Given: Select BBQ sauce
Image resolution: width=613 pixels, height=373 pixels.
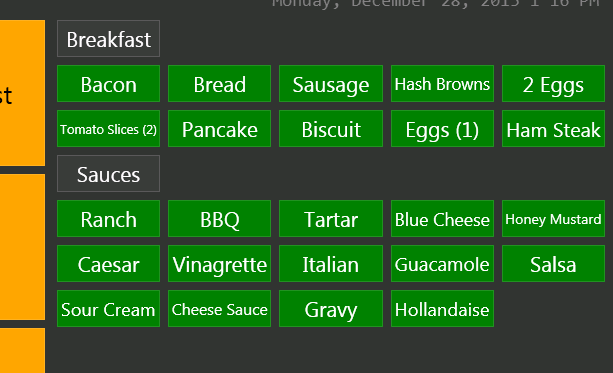Looking at the screenshot, I should [x=219, y=219].
